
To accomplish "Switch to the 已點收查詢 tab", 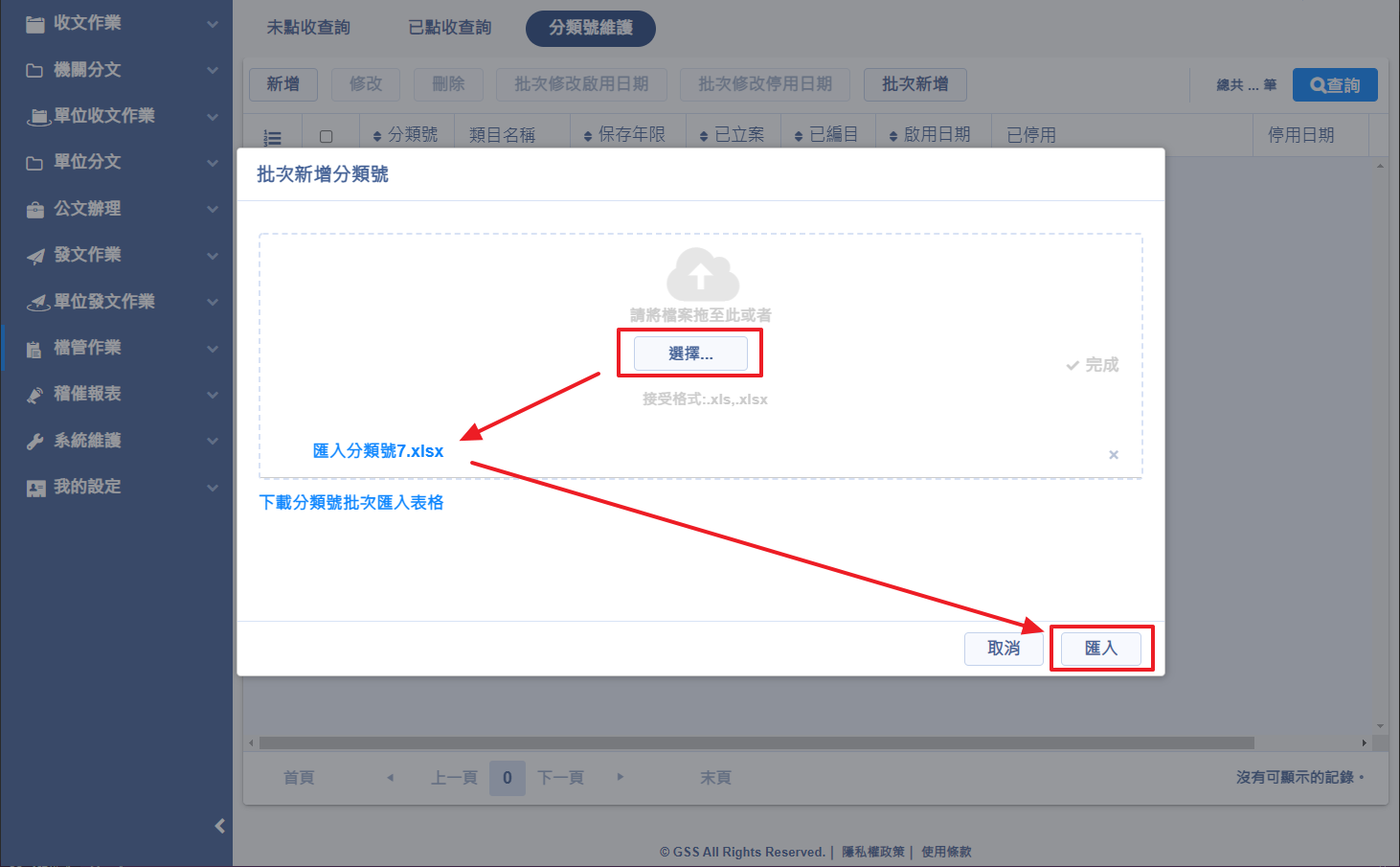I will pos(449,28).
